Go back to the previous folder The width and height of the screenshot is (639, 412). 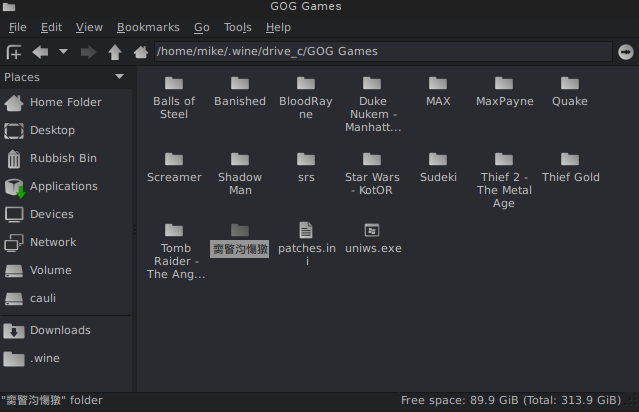click(x=40, y=52)
